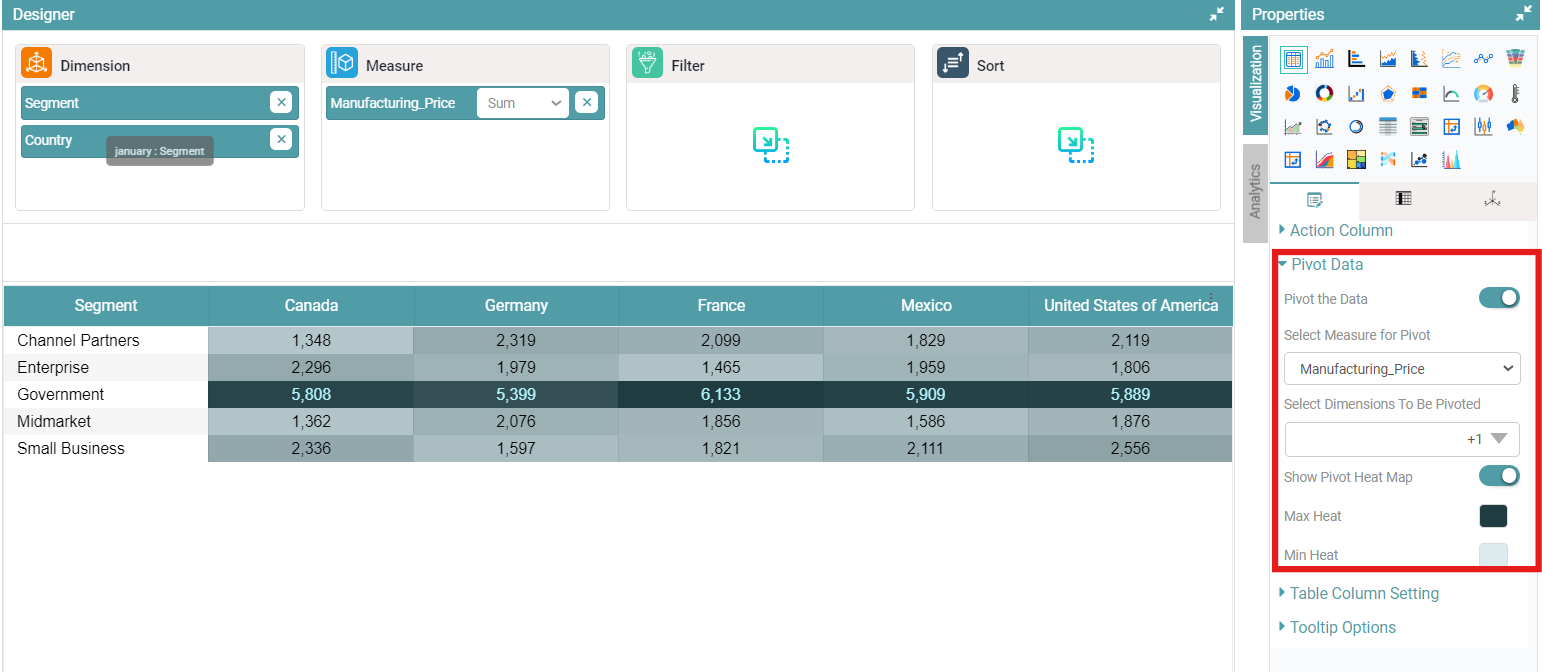Open Select Measure for Pivot dropdown
Viewport: 1542px width, 672px height.
[x=1401, y=369]
